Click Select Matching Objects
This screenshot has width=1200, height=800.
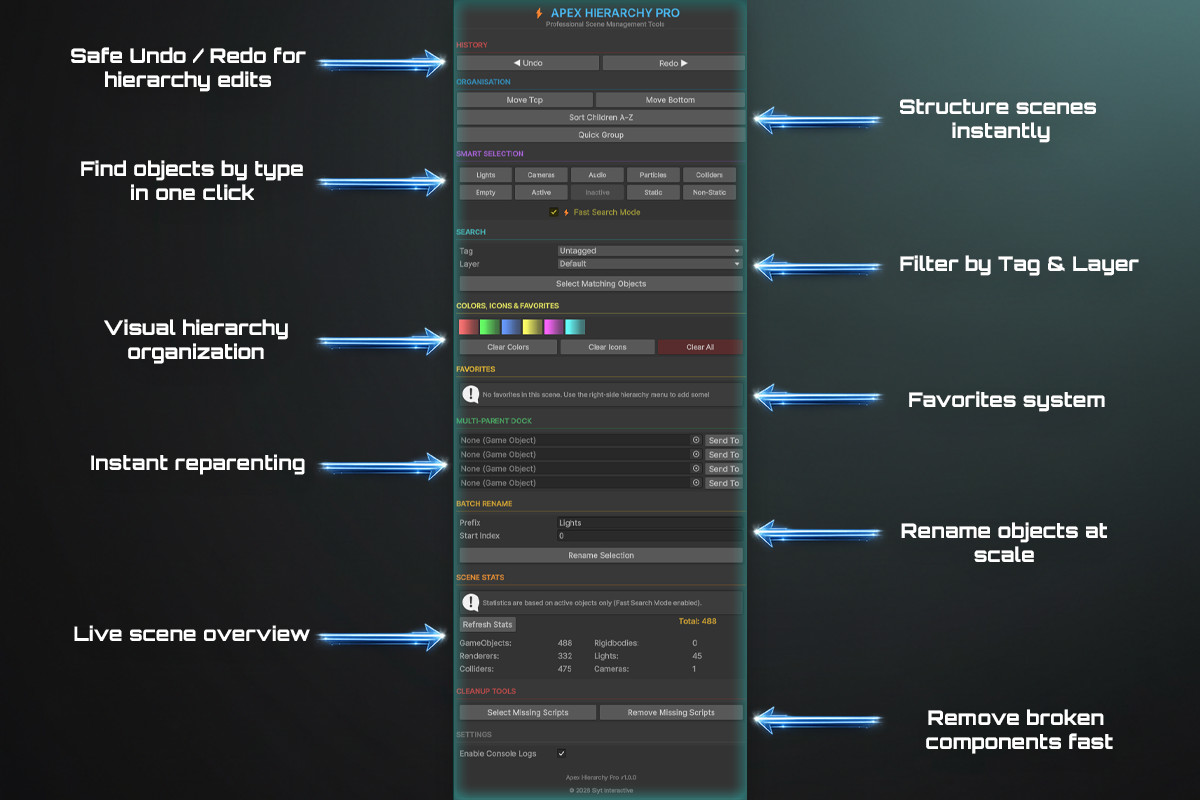pyautogui.click(x=600, y=283)
